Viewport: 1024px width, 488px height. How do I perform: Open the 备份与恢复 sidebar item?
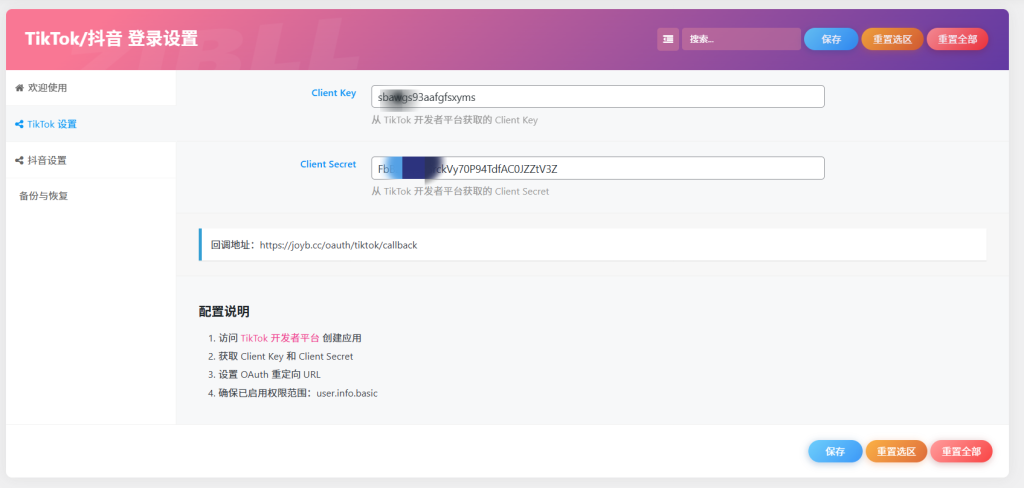[x=43, y=196]
